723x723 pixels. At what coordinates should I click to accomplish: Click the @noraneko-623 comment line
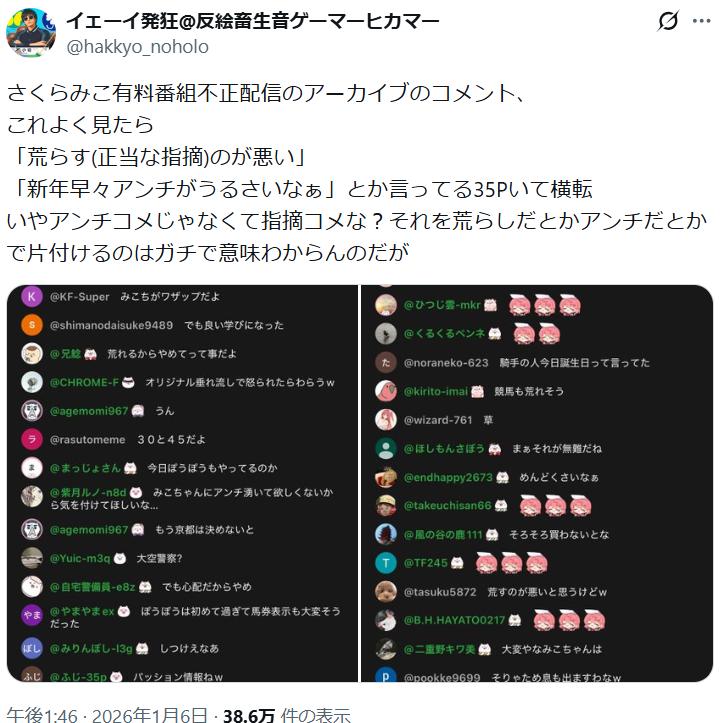point(527,363)
